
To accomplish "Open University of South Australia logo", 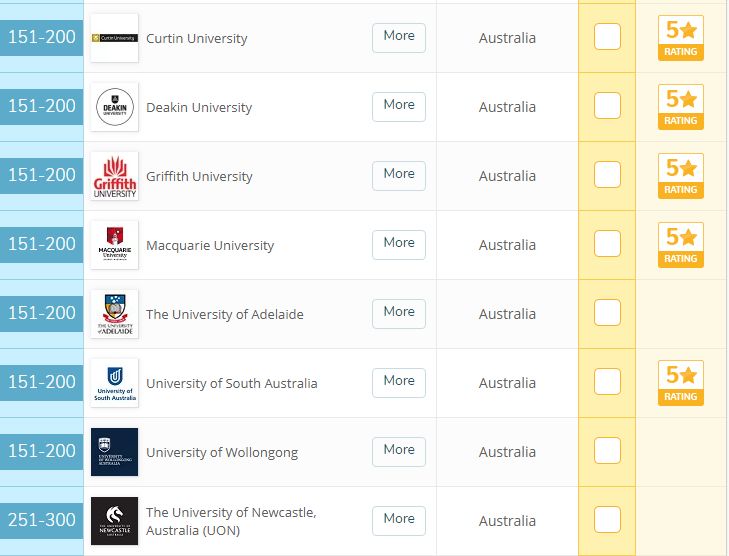I will point(114,383).
